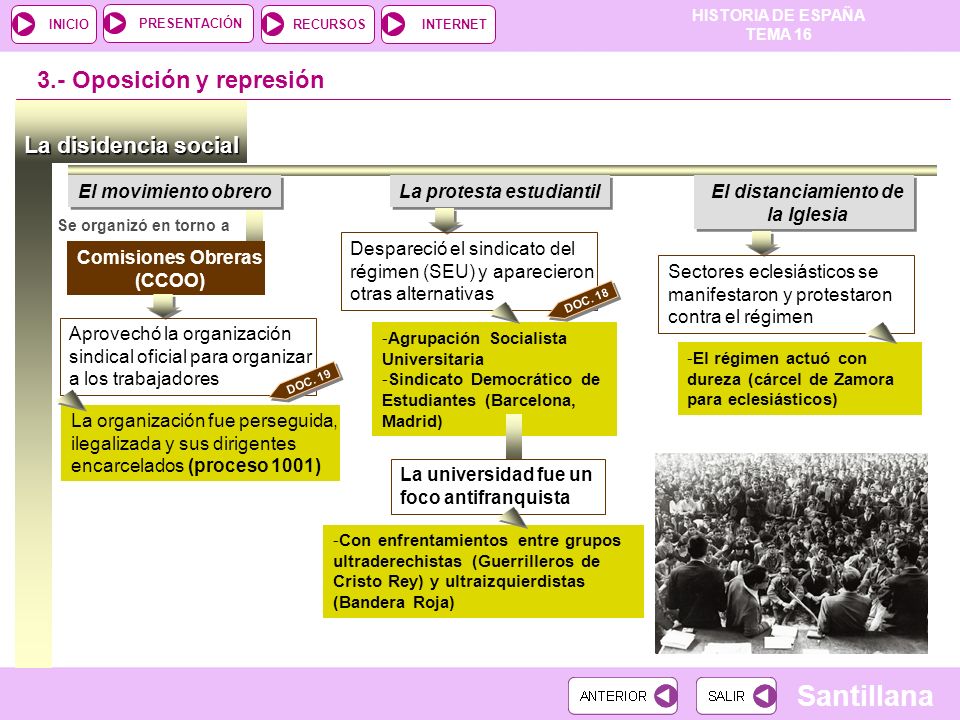Click the SALIR arrow icon

(764, 696)
